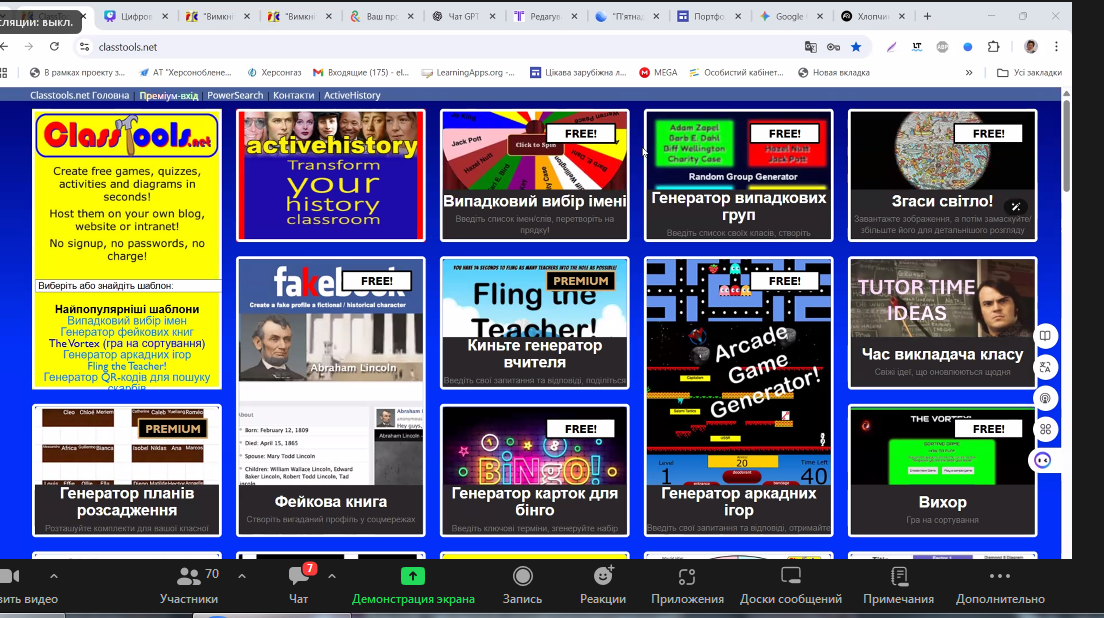Open Zoom Приложения apps icon
Viewport: 1104px width, 618px height.
687,576
